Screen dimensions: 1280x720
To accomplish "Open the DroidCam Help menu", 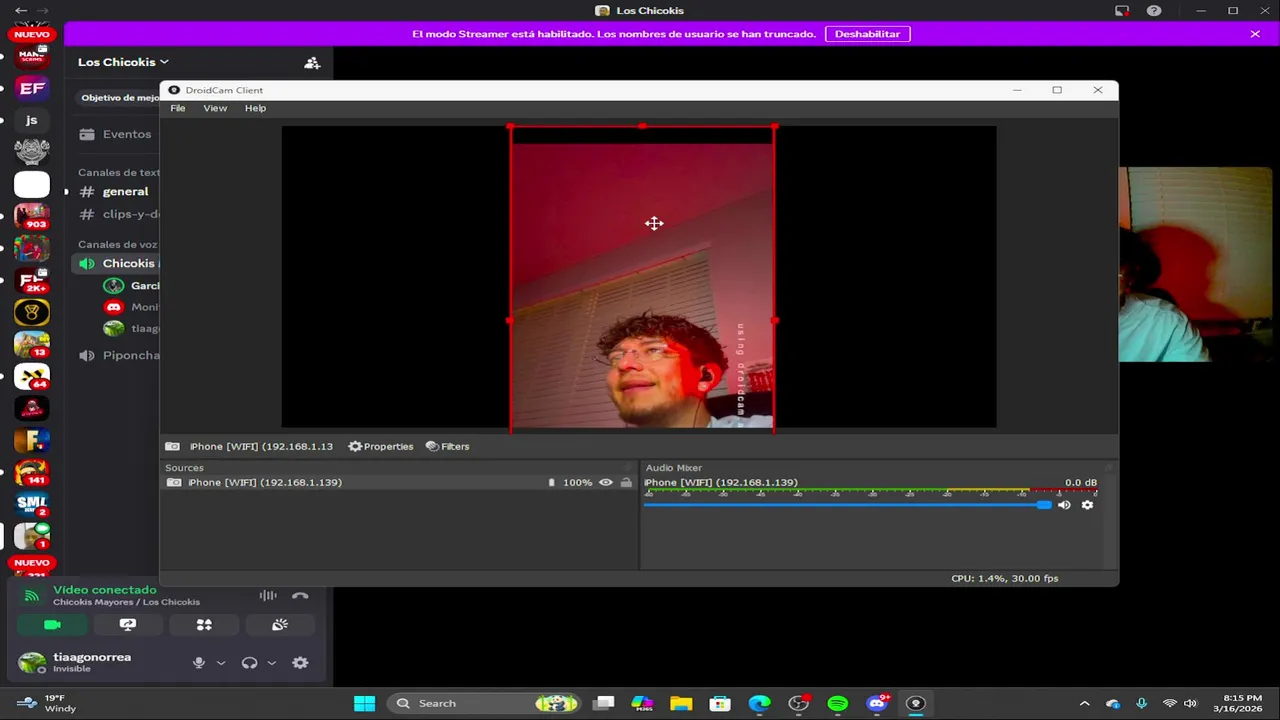I will pos(255,108).
